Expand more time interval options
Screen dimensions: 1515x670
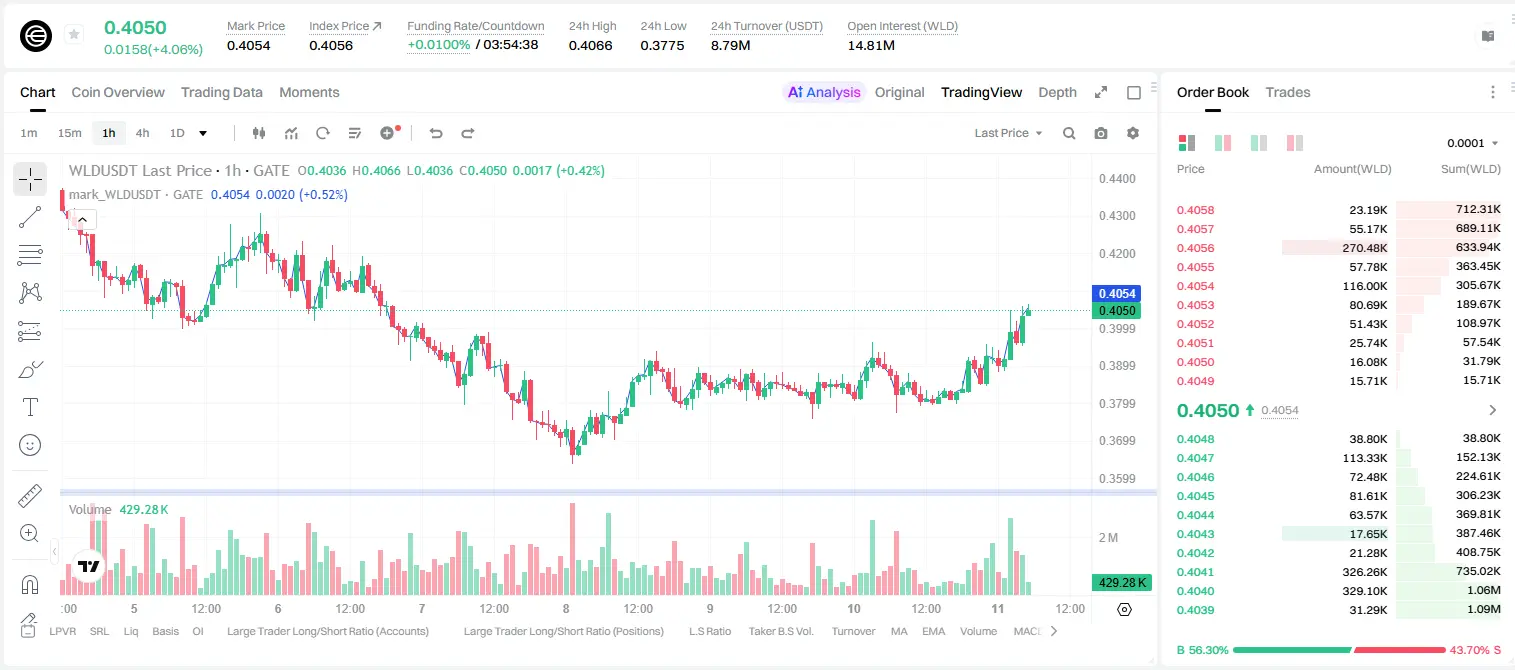[204, 133]
